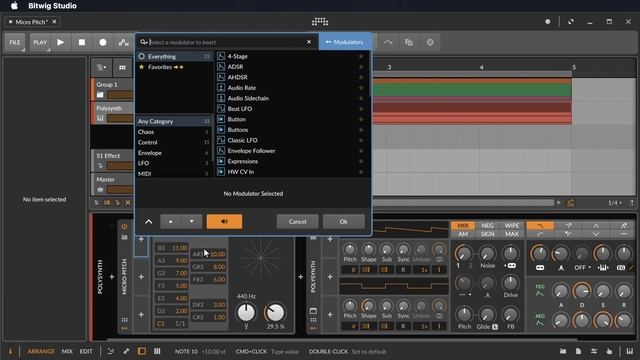The height and width of the screenshot is (360, 640).
Task: Choose the MIDI category
Action: click(x=174, y=173)
